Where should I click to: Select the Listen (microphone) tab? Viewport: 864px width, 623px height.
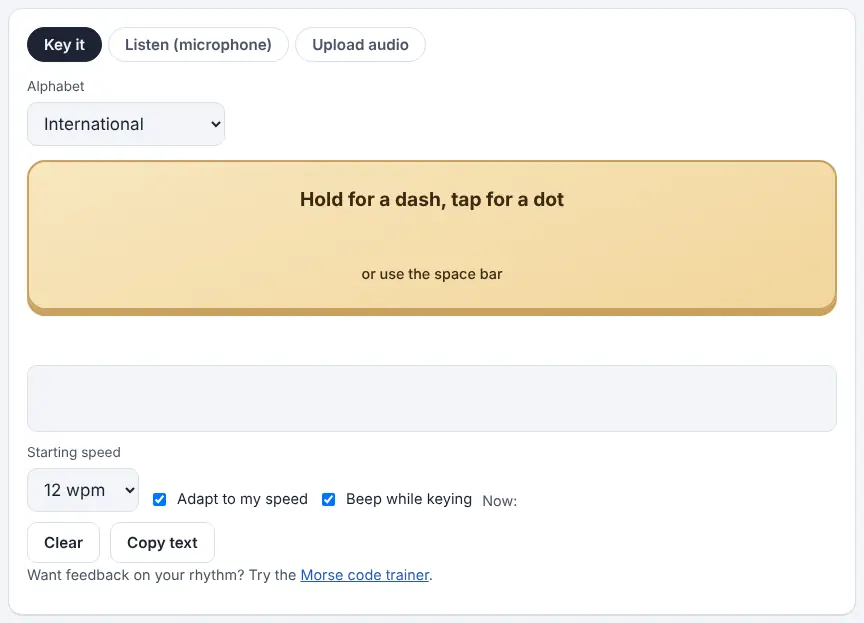pyautogui.click(x=198, y=45)
